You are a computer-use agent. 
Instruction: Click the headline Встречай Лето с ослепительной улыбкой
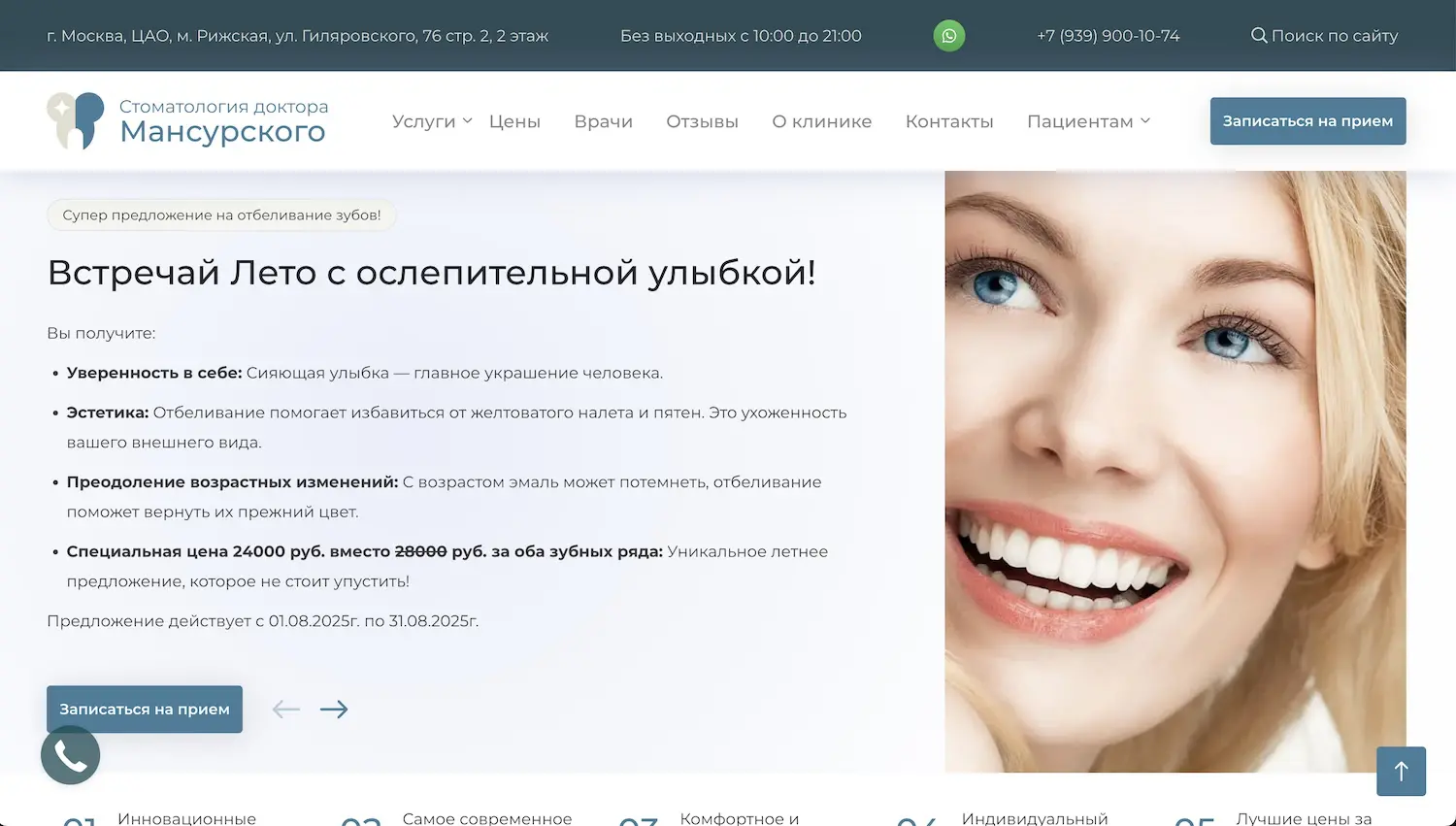coord(431,273)
